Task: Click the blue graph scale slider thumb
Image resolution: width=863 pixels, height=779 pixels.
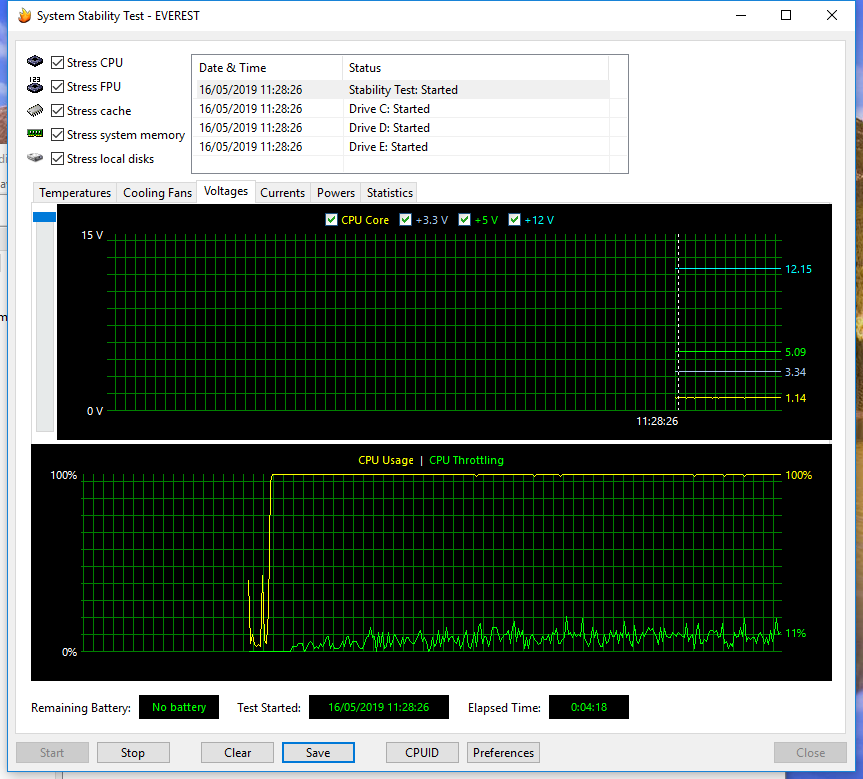Action: [45, 217]
